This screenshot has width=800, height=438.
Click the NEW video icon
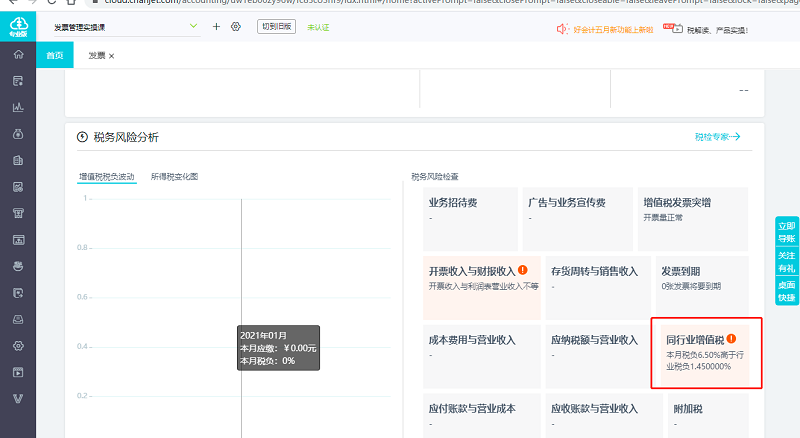click(x=672, y=29)
